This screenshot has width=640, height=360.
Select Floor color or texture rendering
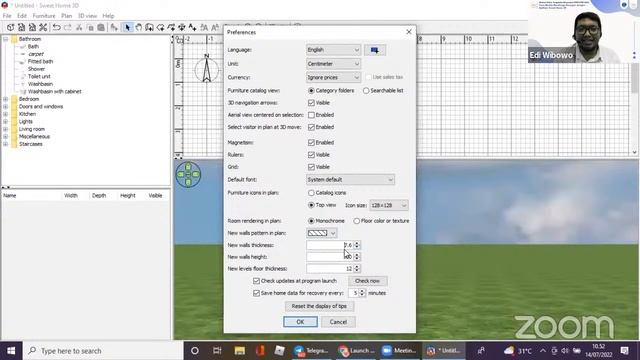(x=357, y=221)
